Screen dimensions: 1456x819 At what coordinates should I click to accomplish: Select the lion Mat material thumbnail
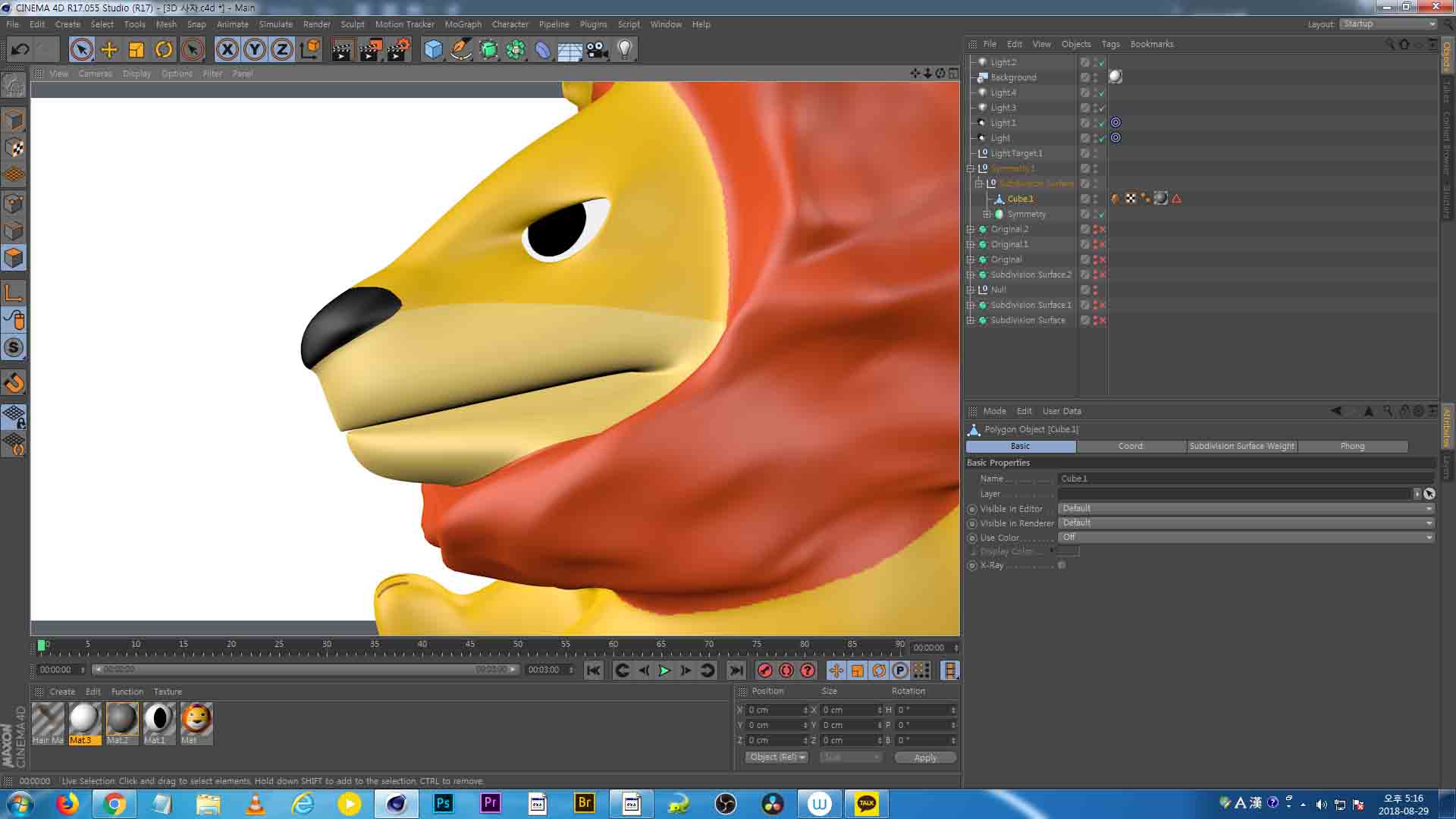point(196,723)
